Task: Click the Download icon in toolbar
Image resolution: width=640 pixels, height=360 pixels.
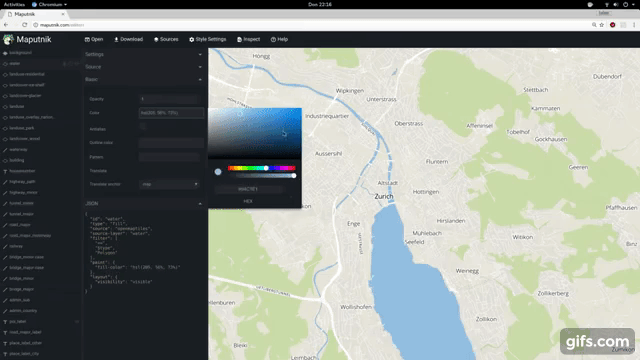Action: (x=116, y=40)
